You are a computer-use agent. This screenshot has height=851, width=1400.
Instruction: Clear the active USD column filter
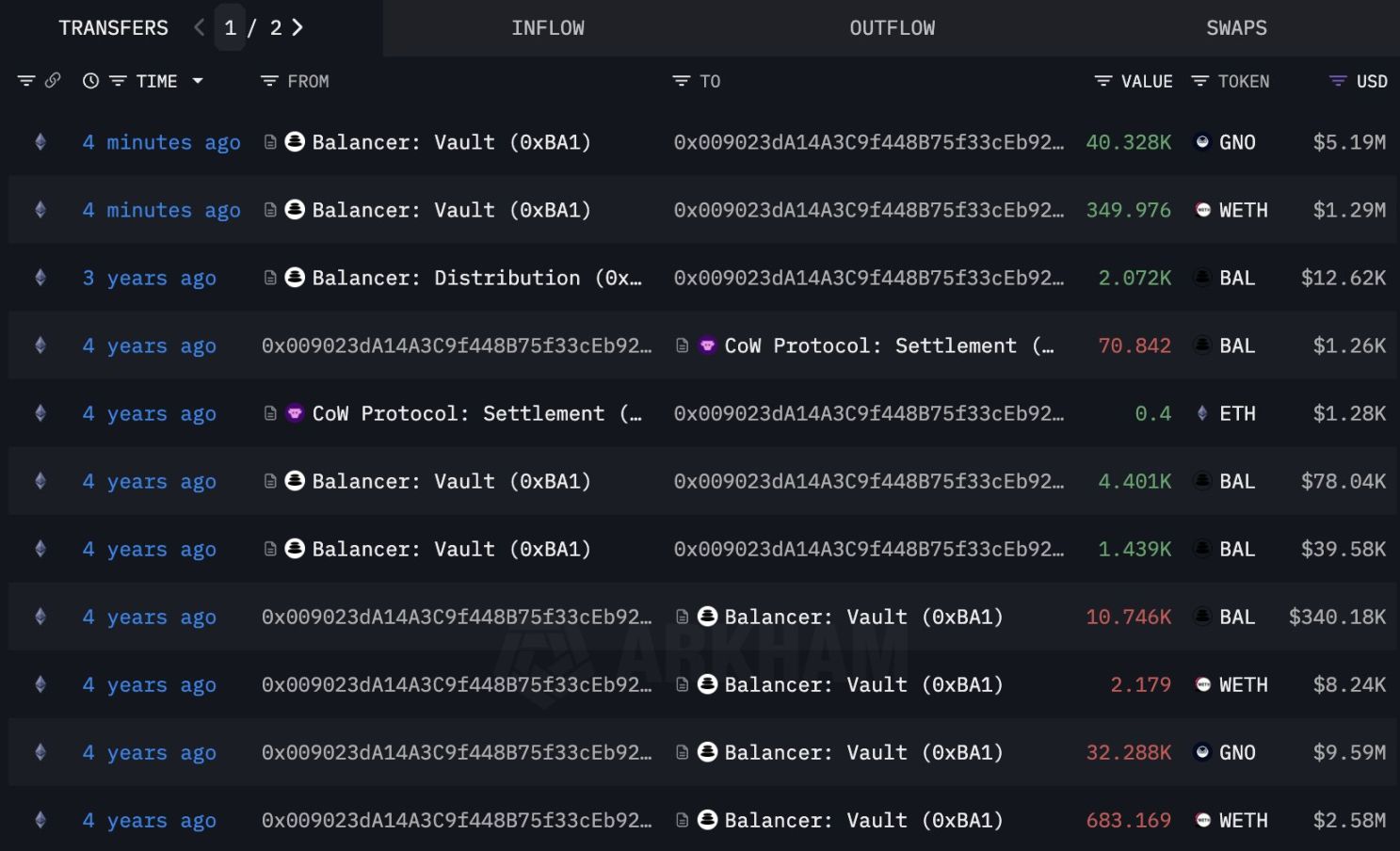(x=1335, y=81)
